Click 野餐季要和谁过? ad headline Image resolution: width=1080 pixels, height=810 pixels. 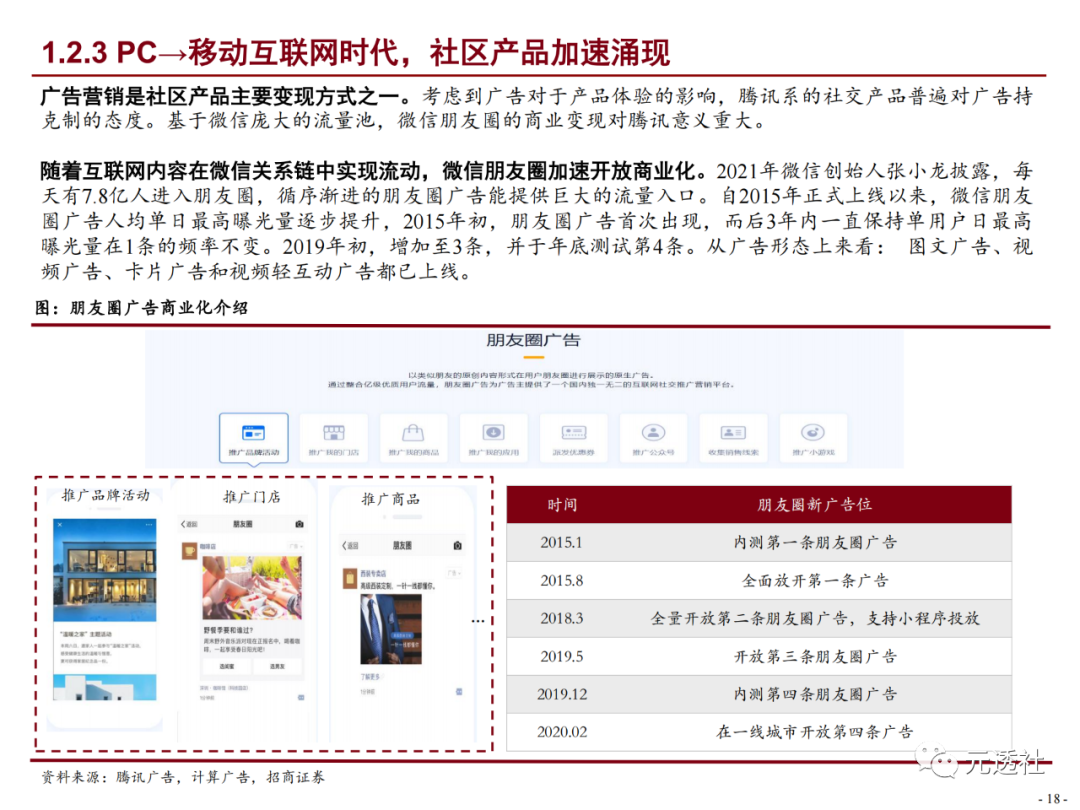229,630
